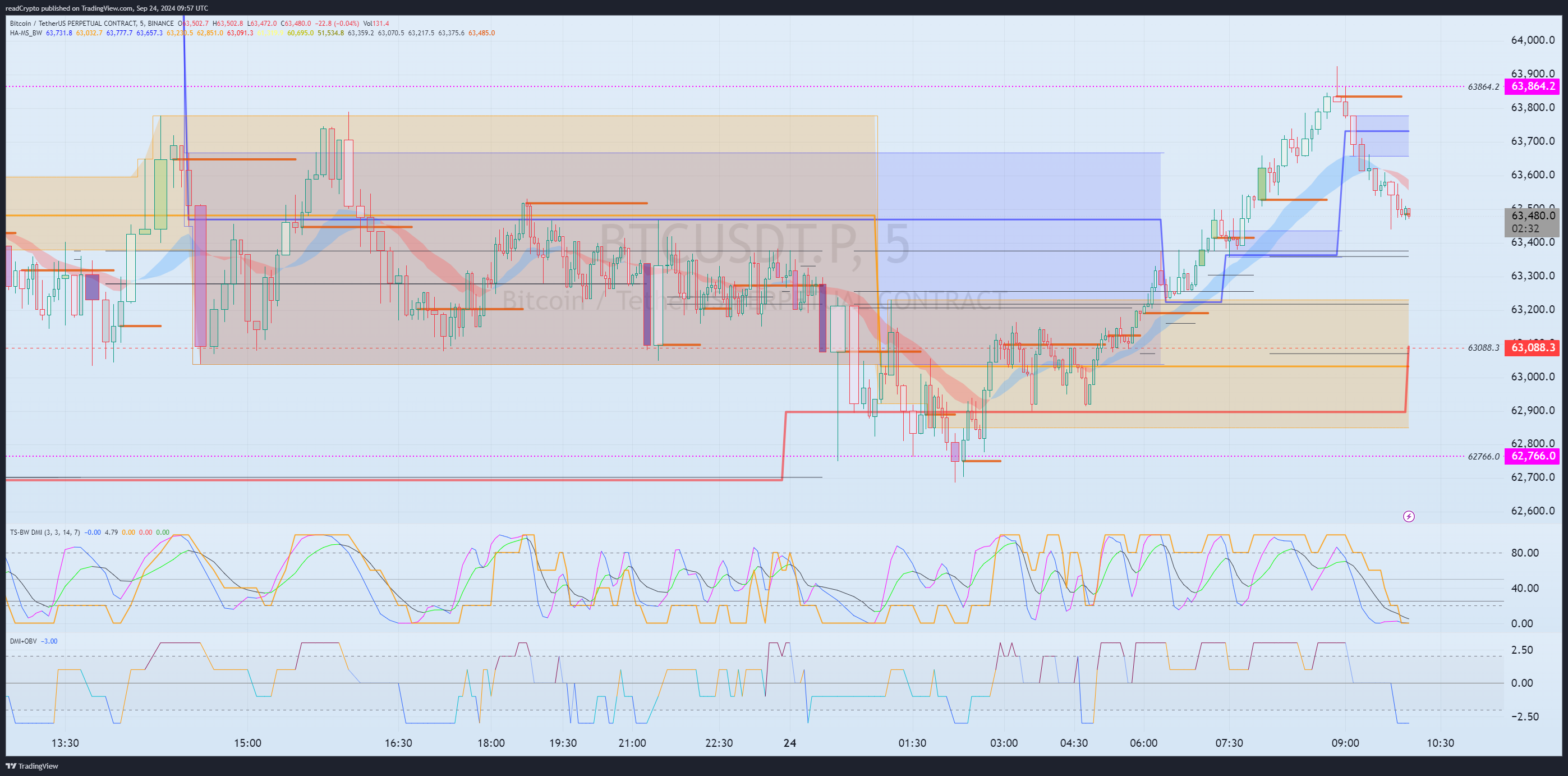The height and width of the screenshot is (776, 1568).
Task: Click the close value C63,480.0 in legend
Action: click(x=296, y=24)
